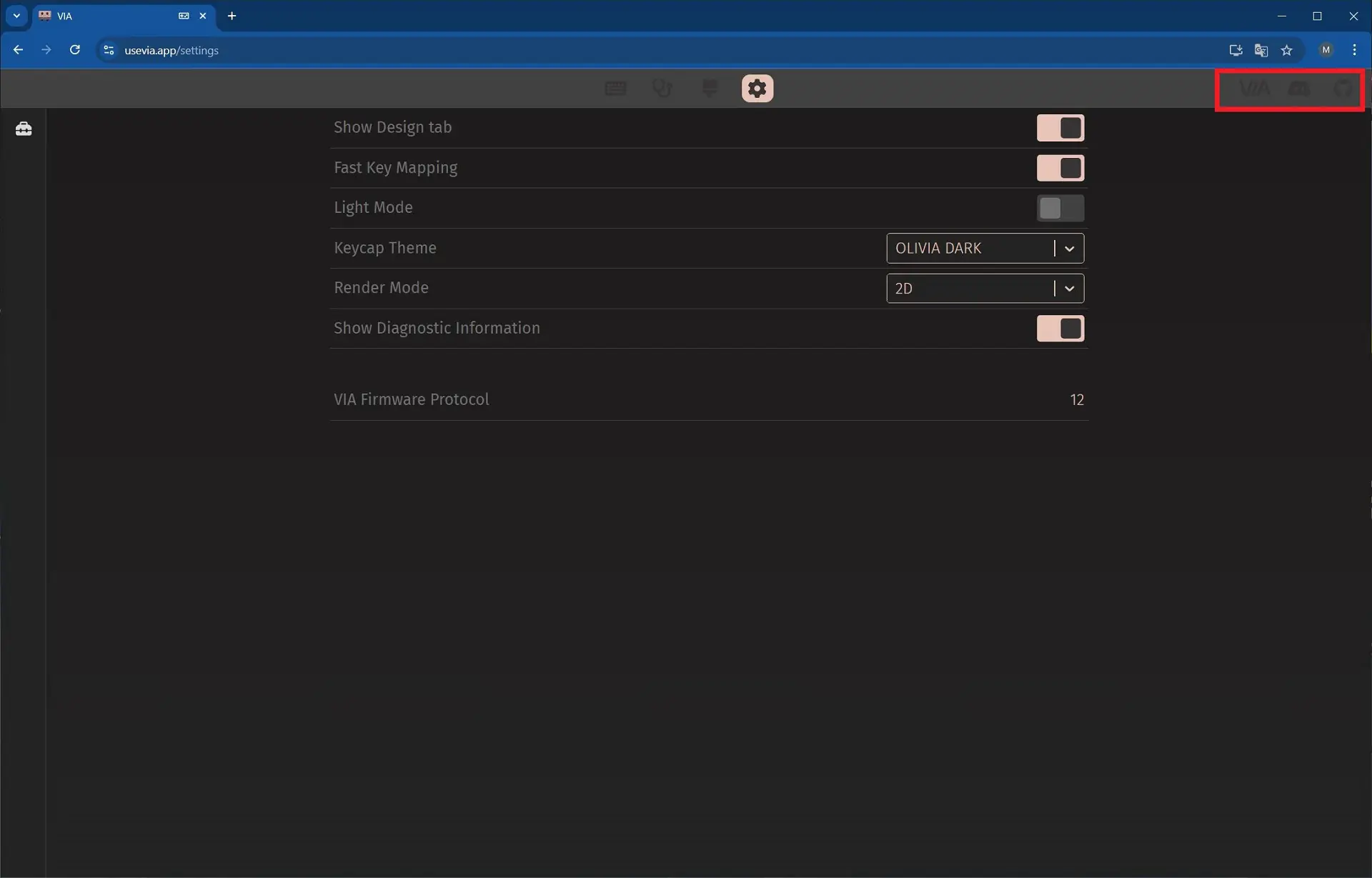Click the Settings gear icon
This screenshot has height=878, width=1372.
[x=757, y=89]
